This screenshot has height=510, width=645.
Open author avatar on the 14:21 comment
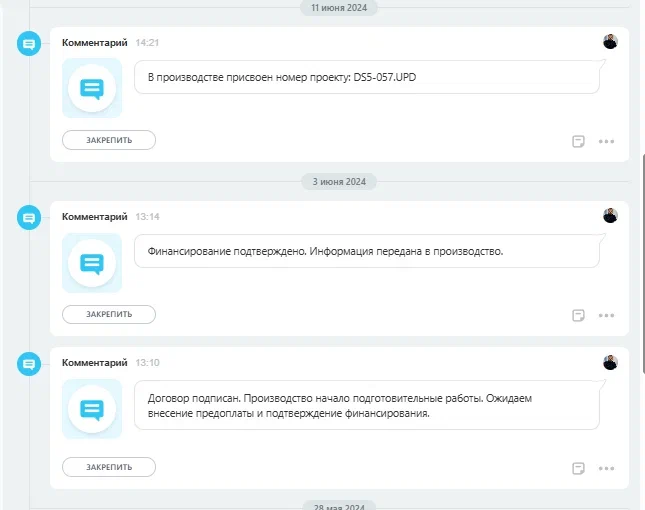[610, 42]
